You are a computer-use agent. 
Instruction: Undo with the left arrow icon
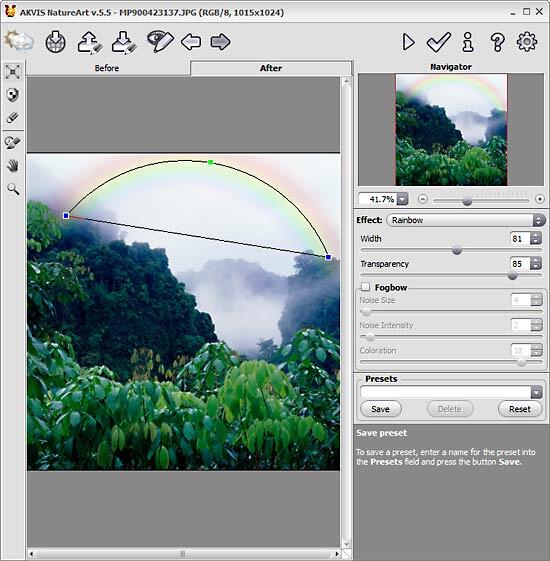191,42
